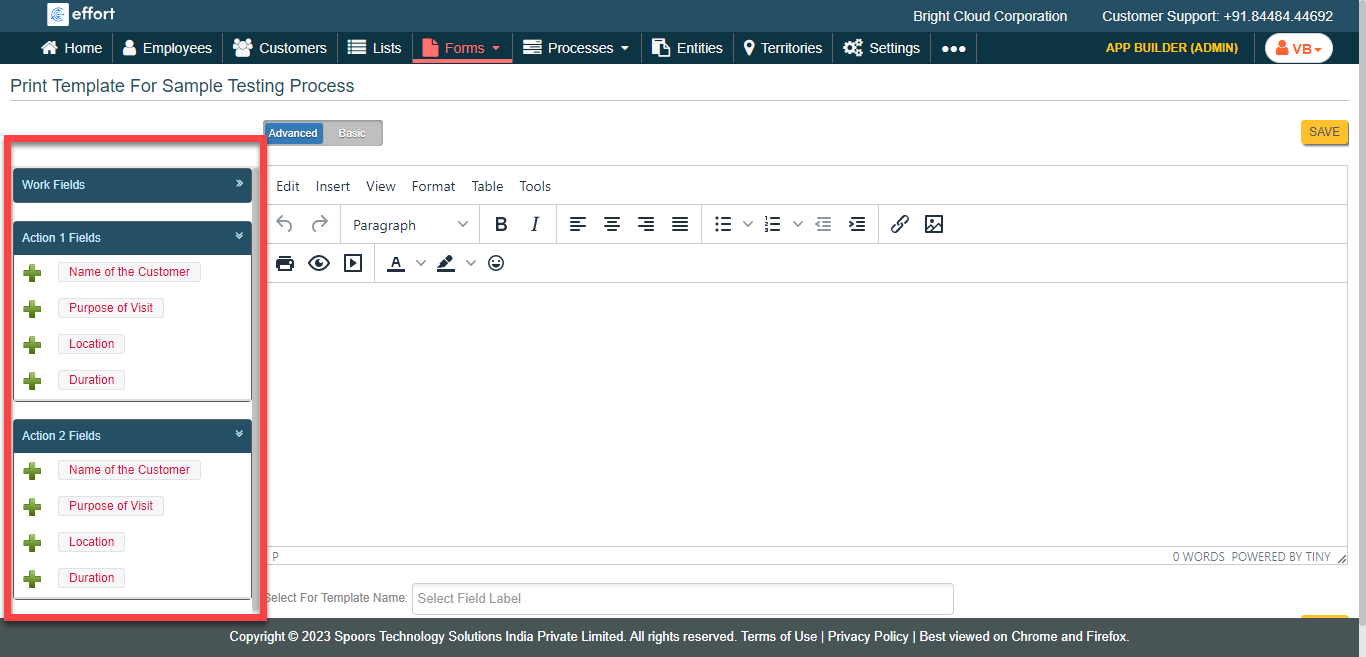Open the Terms of Use link
This screenshot has height=657, width=1366.
coord(778,637)
